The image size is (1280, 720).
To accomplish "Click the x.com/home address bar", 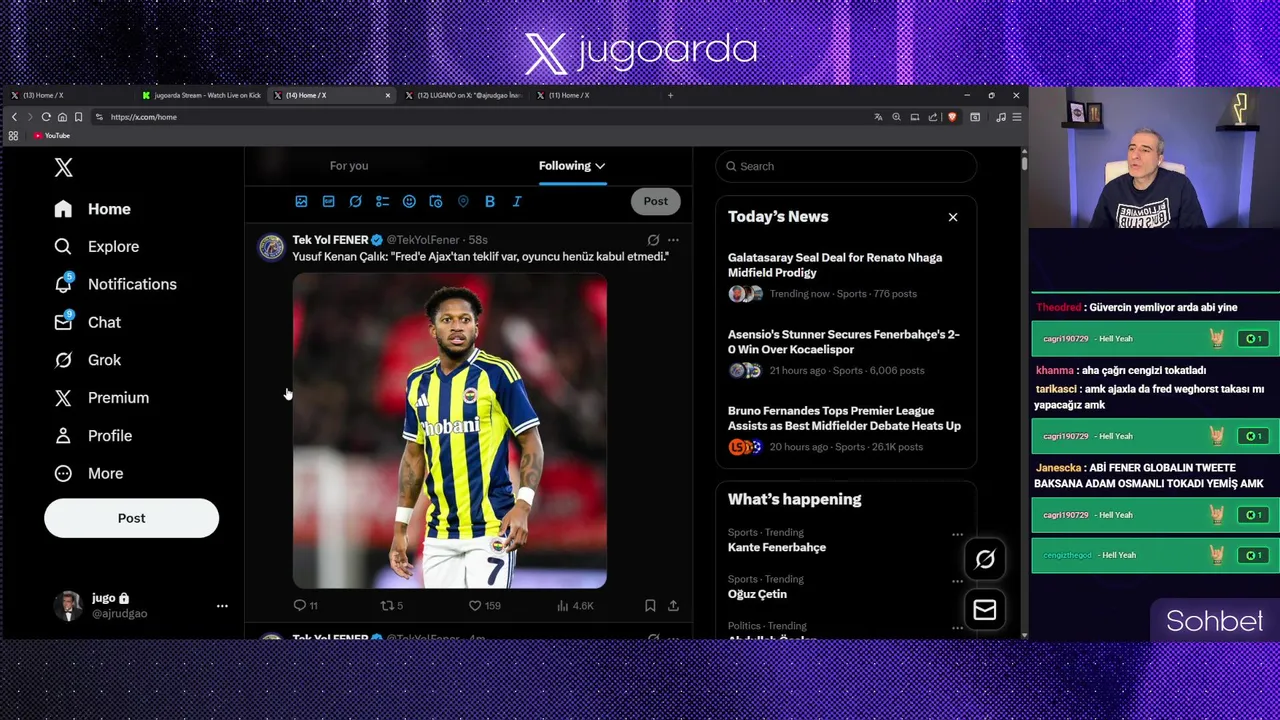I will [x=480, y=117].
